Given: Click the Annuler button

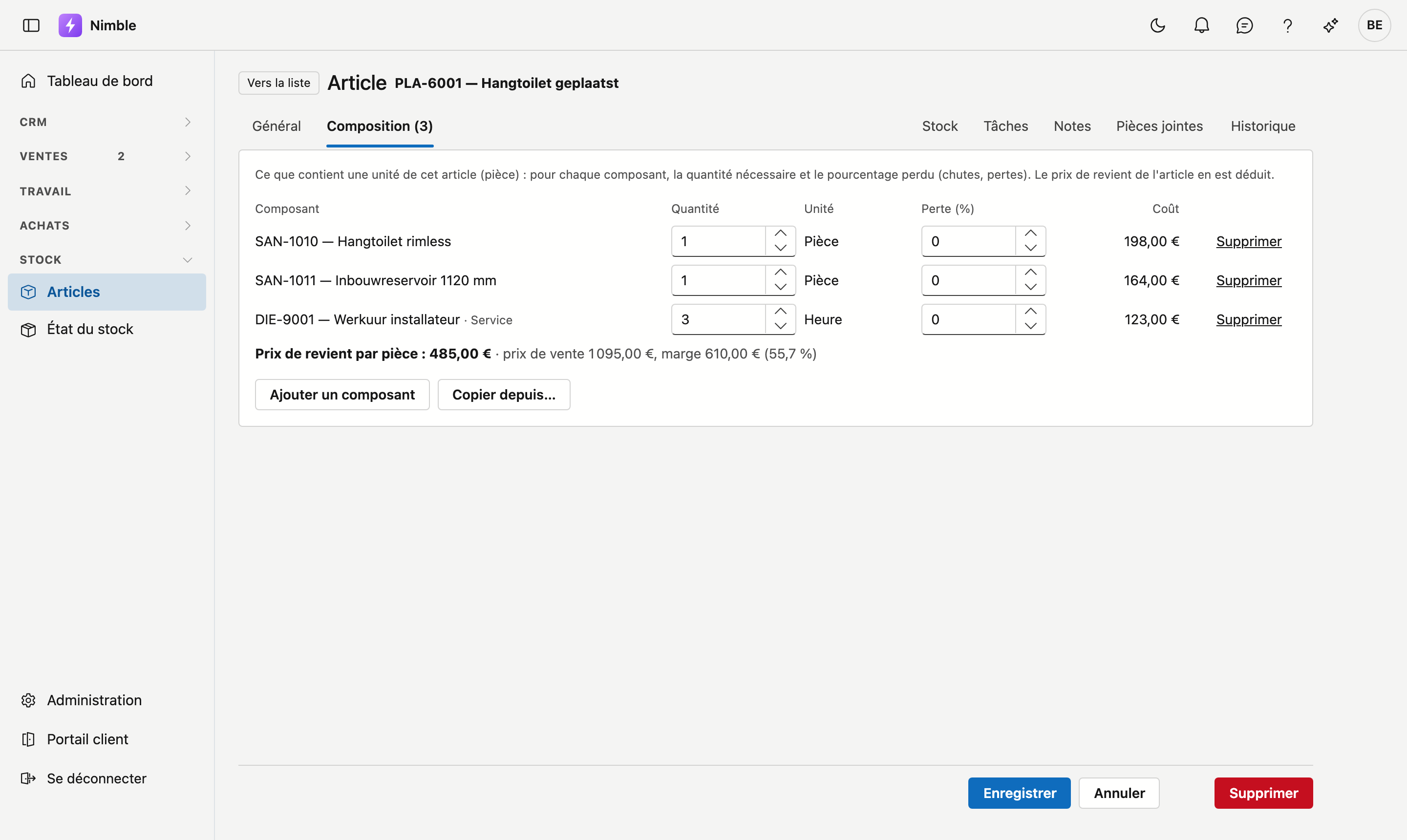Looking at the screenshot, I should pos(1119,793).
